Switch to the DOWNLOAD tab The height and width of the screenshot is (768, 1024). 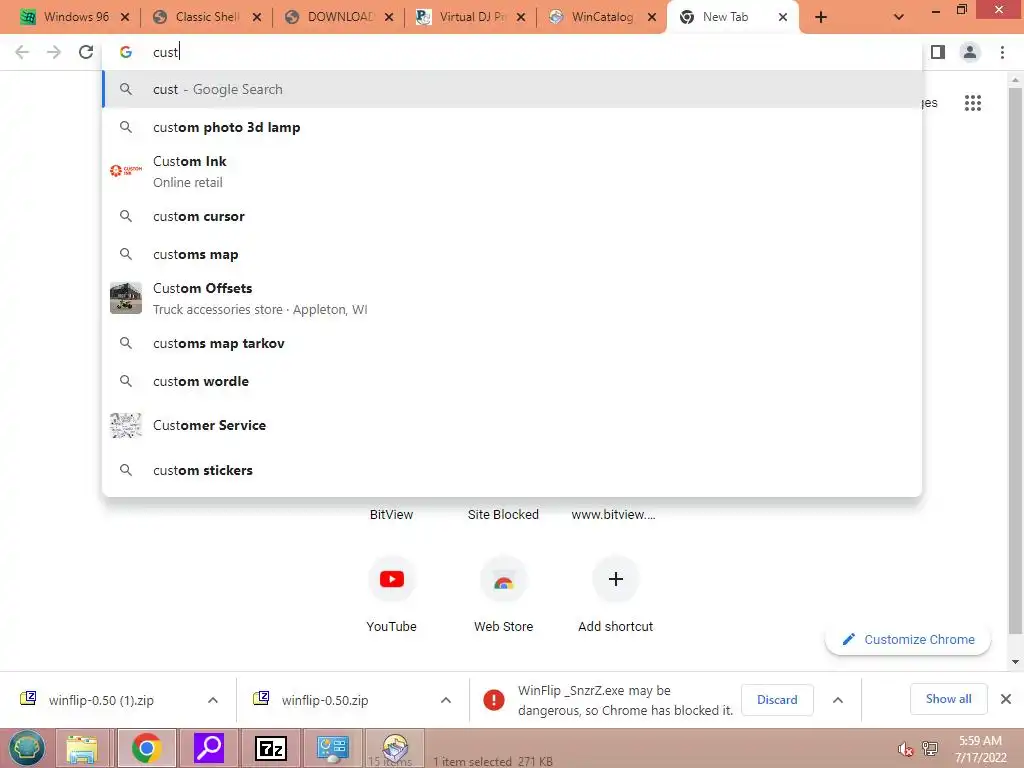[x=330, y=17]
